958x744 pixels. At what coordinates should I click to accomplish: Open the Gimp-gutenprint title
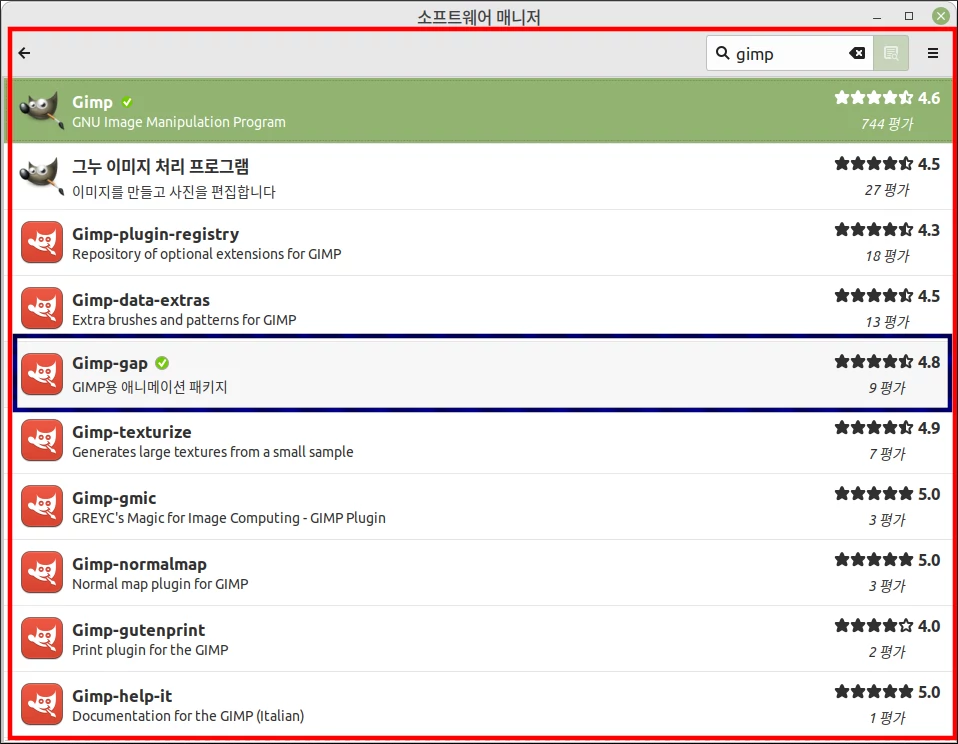tap(139, 630)
